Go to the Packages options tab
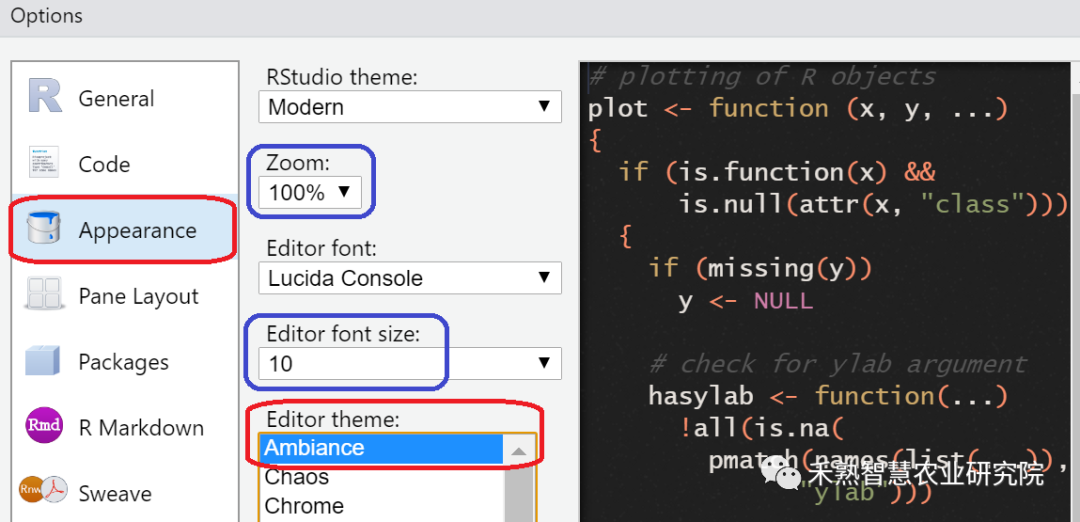The height and width of the screenshot is (522, 1080). [x=123, y=362]
